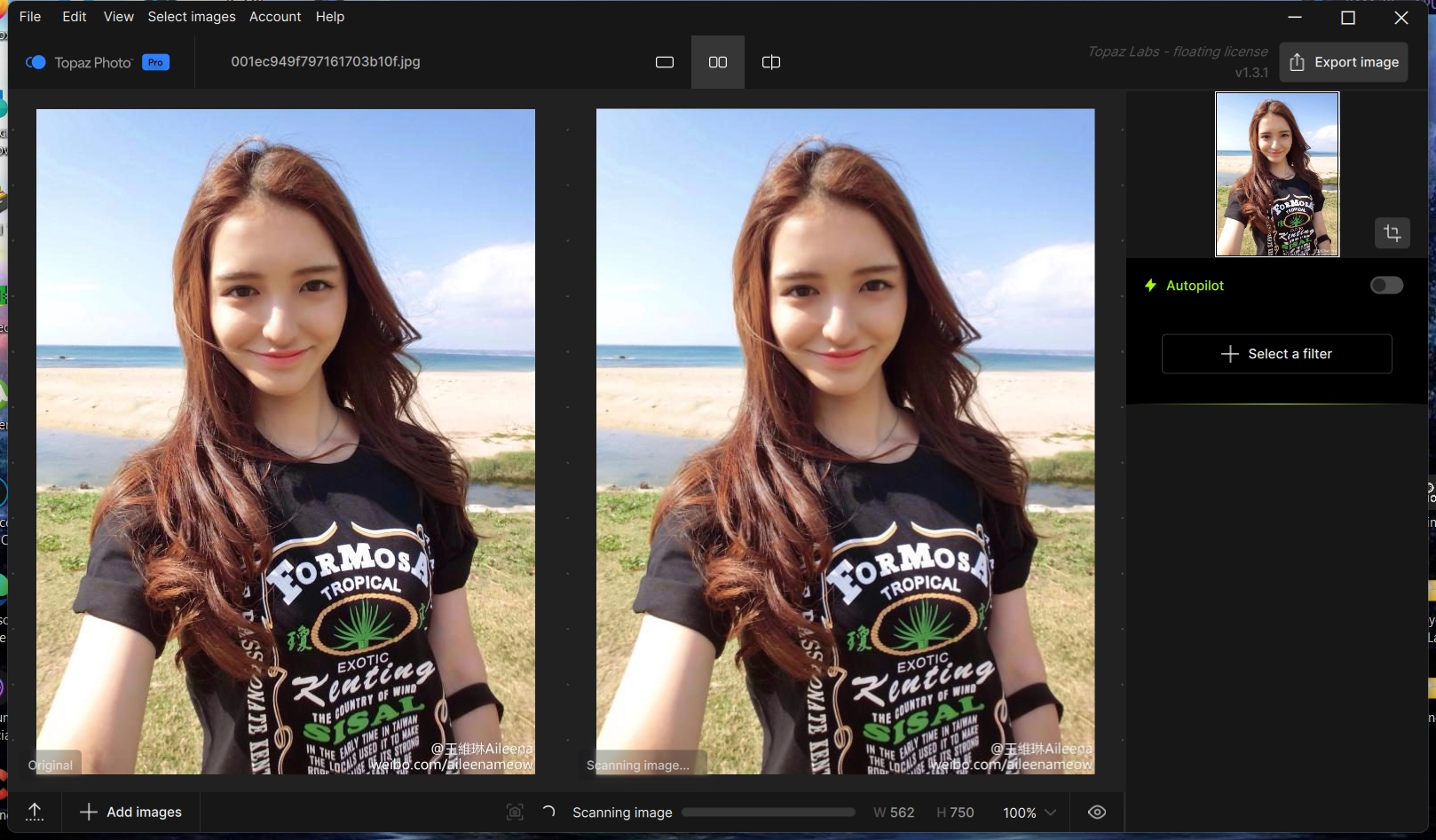Click the H 750 height value
The width and height of the screenshot is (1436, 840).
coord(955,813)
